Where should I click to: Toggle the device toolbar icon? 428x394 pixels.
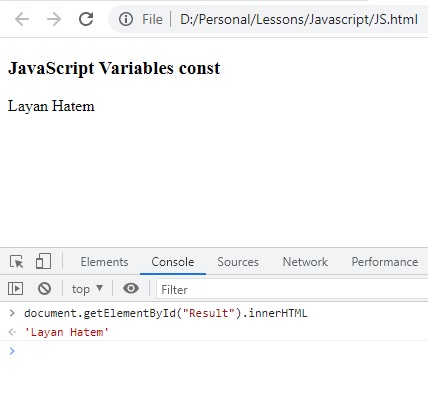coord(43,261)
